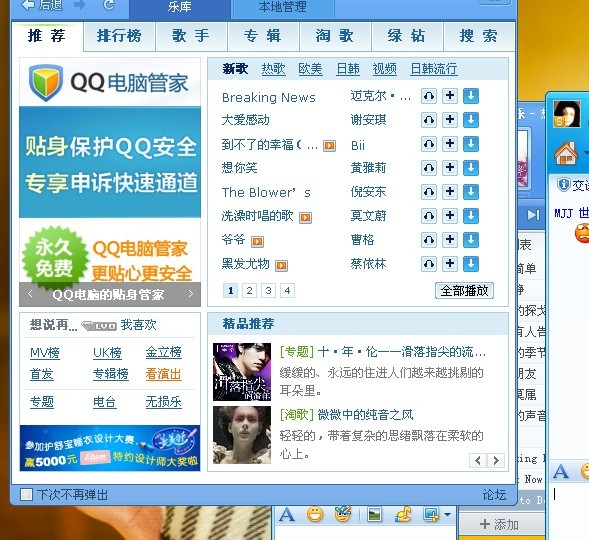Open screenshot tool dropdown arrow
The width and height of the screenshot is (589, 540).
tap(447, 514)
